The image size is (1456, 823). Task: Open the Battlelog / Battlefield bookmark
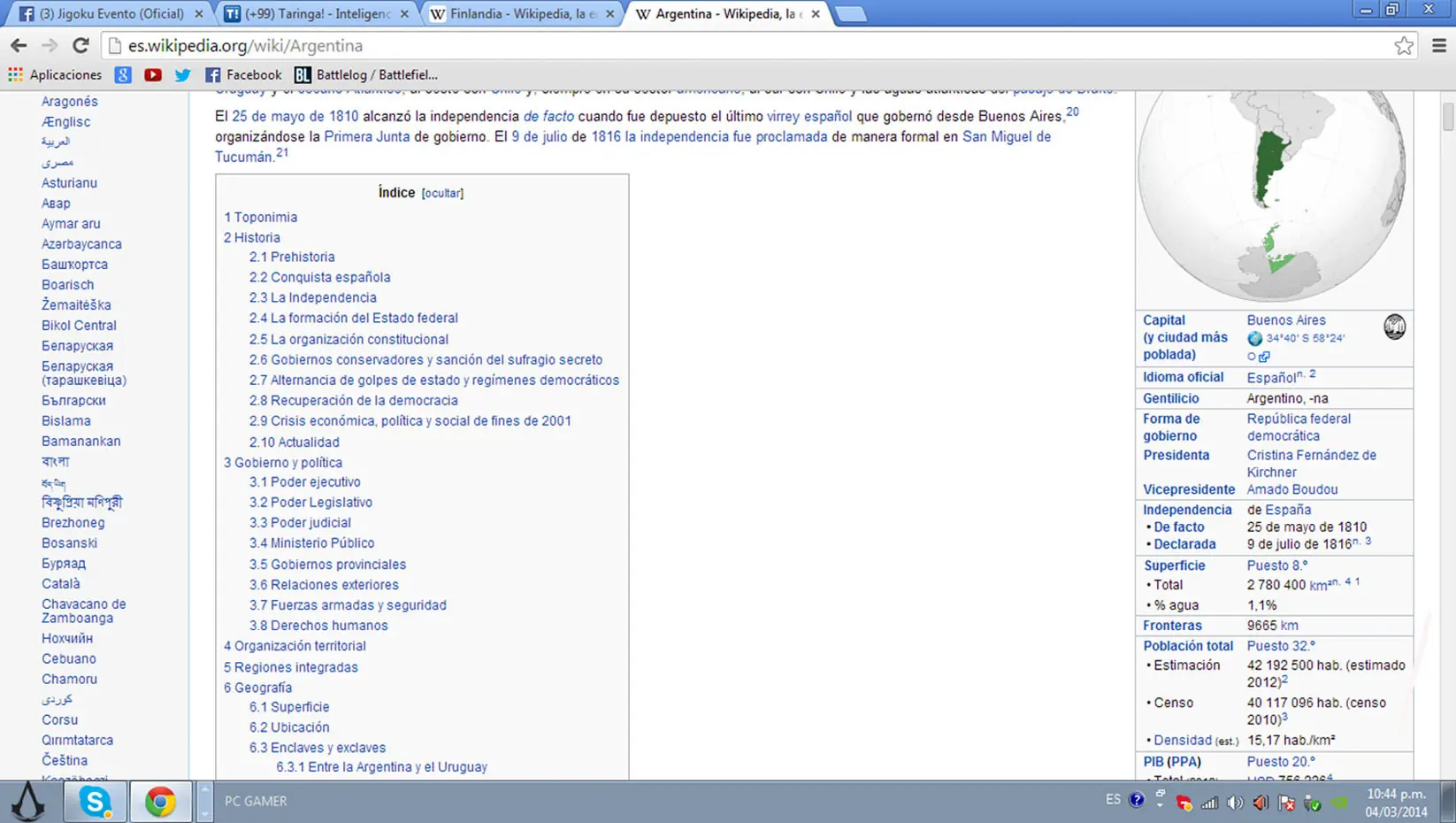coord(366,75)
